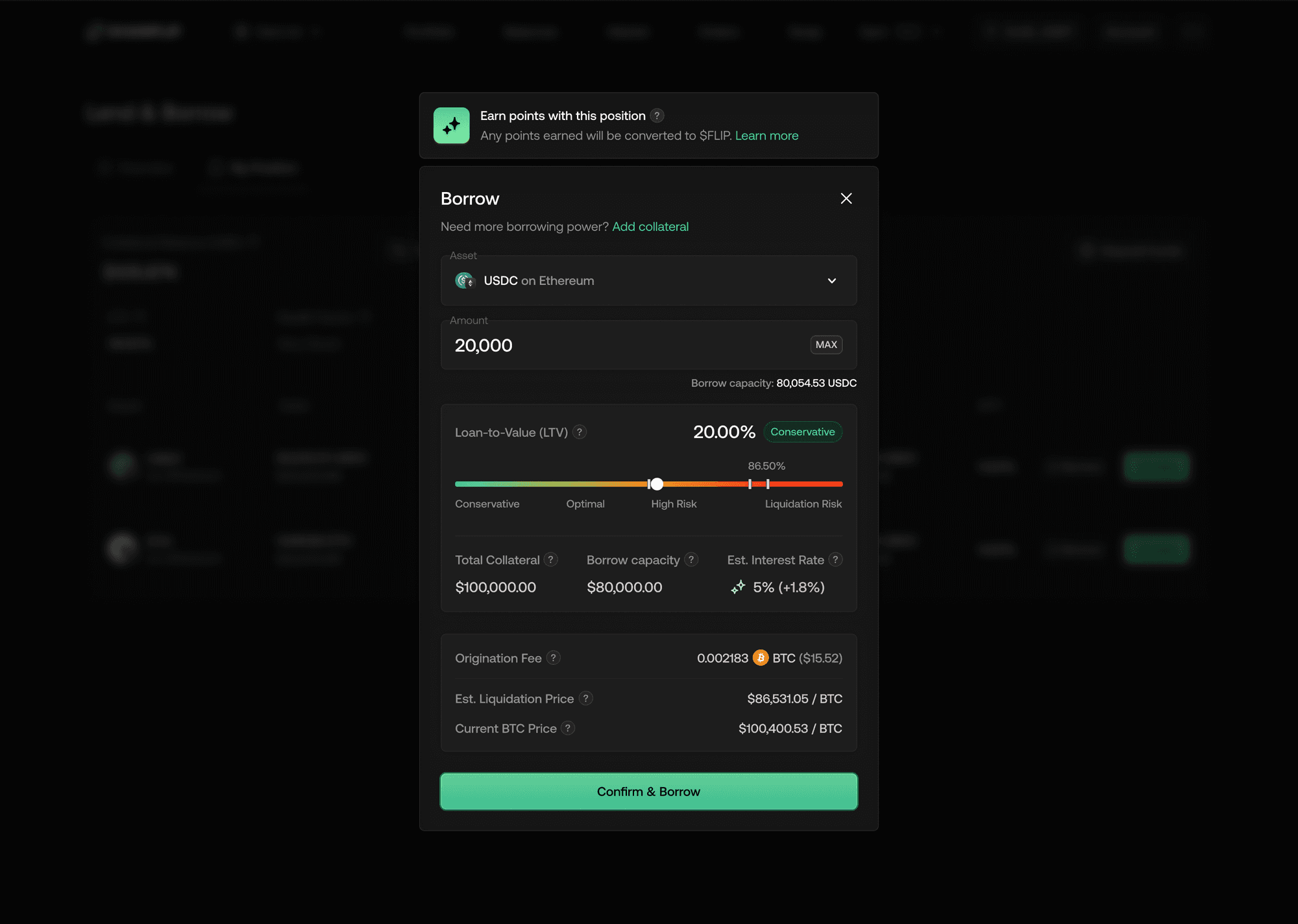The height and width of the screenshot is (924, 1298).
Task: Click Est. Interest Rate help icon
Action: point(836,559)
